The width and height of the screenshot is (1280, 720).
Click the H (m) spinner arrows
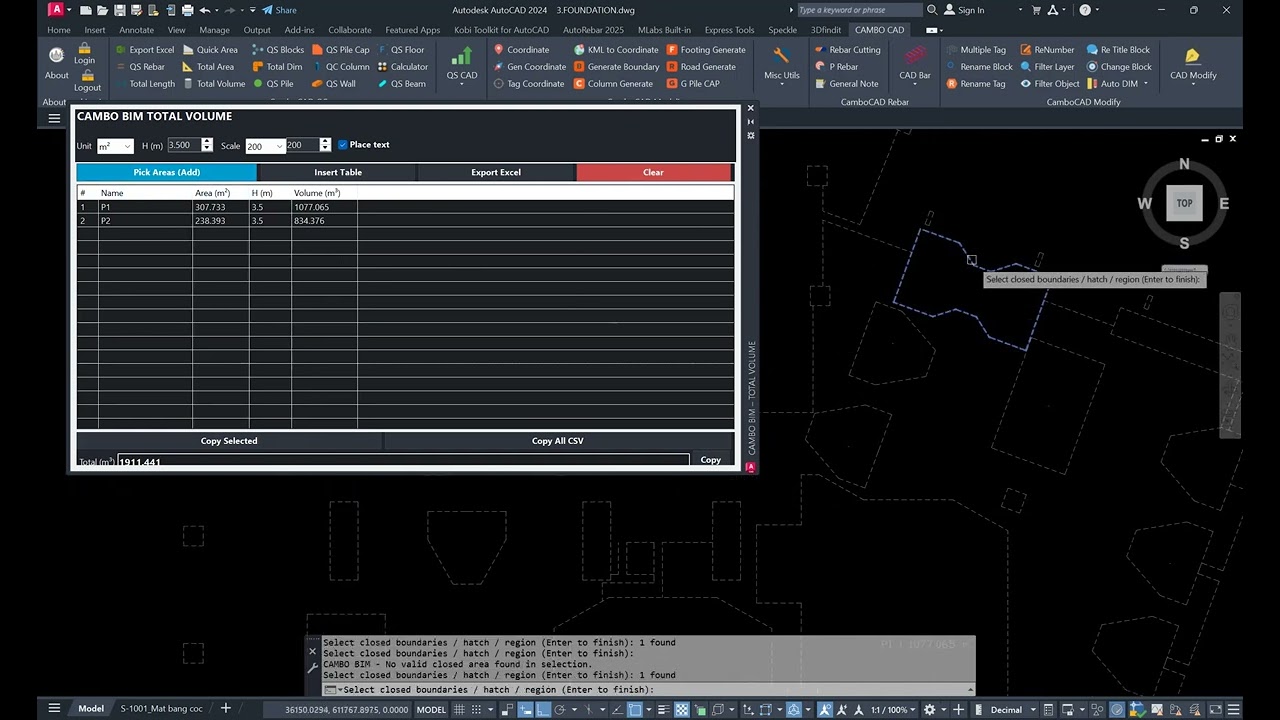click(207, 145)
